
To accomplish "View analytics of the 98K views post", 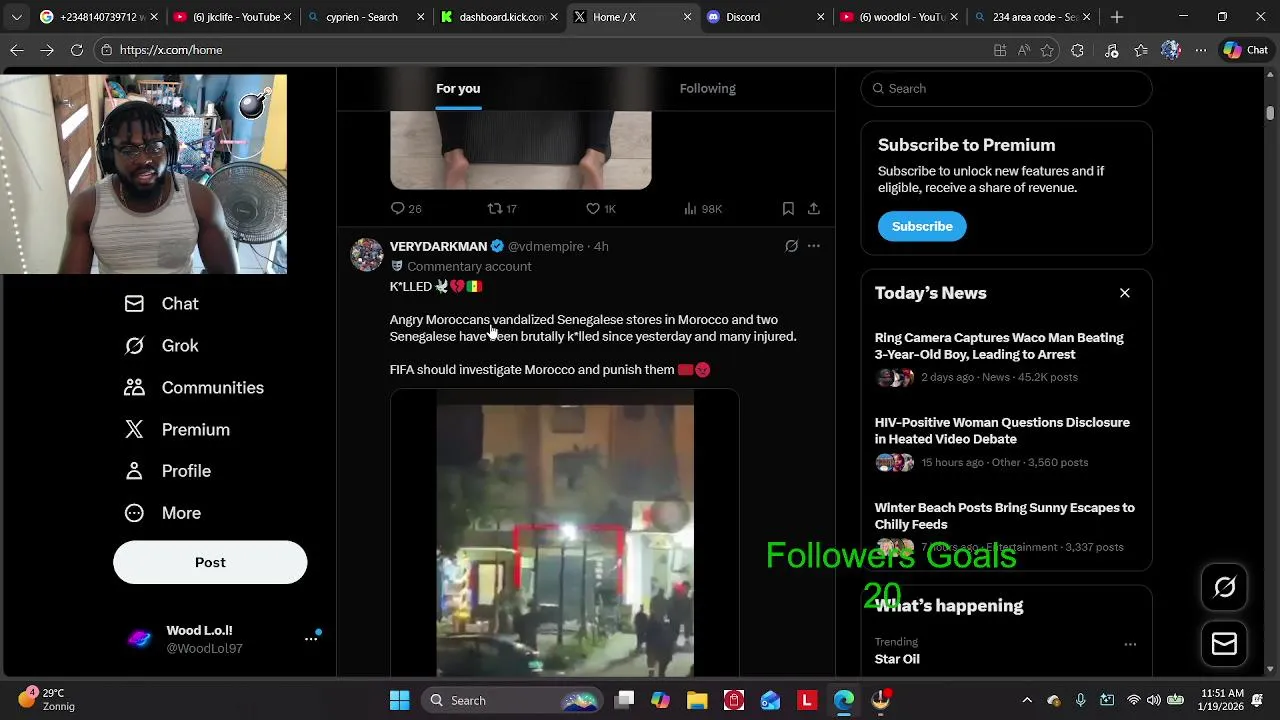I will pos(702,209).
